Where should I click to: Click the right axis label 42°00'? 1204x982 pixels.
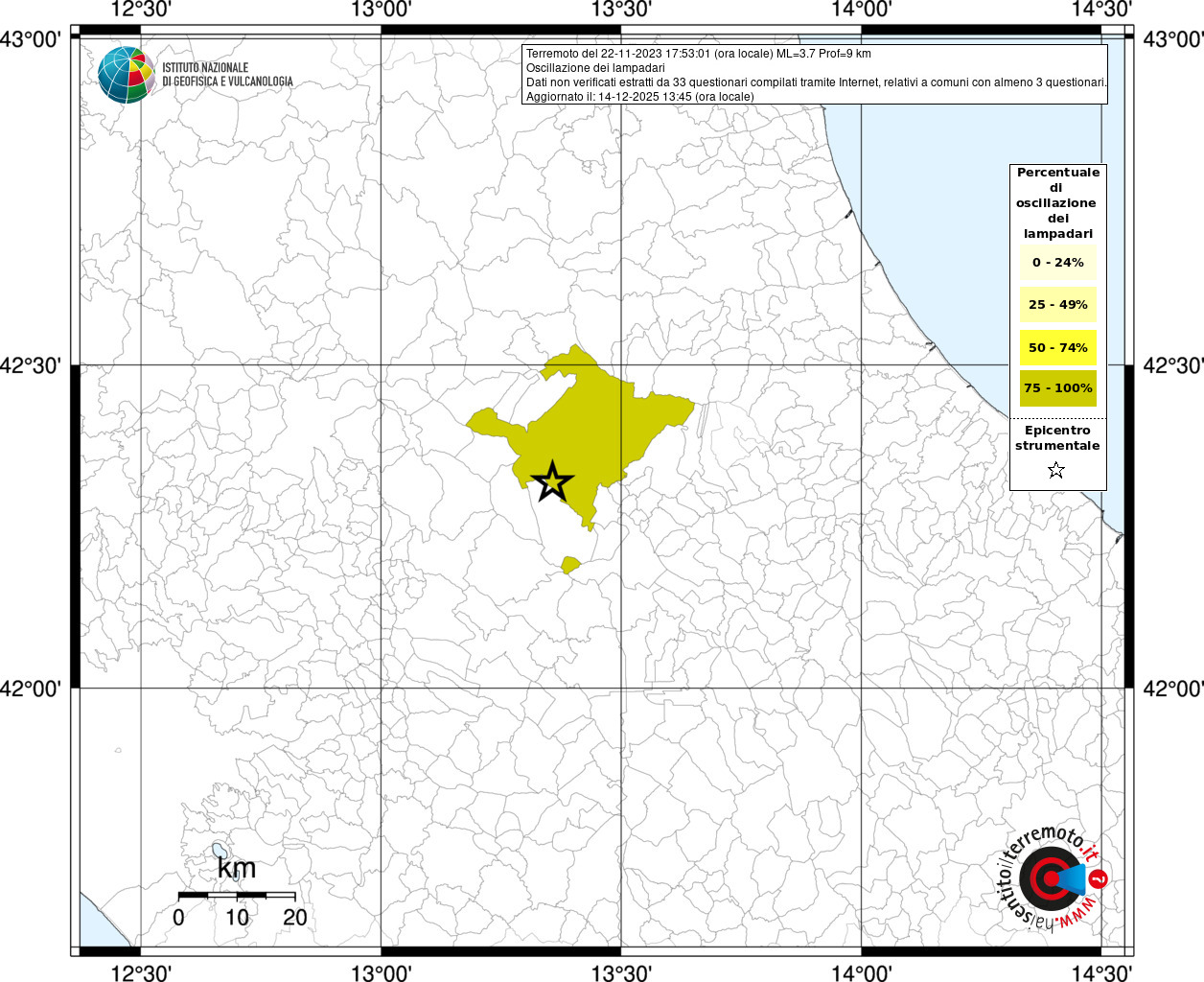coord(1171,689)
